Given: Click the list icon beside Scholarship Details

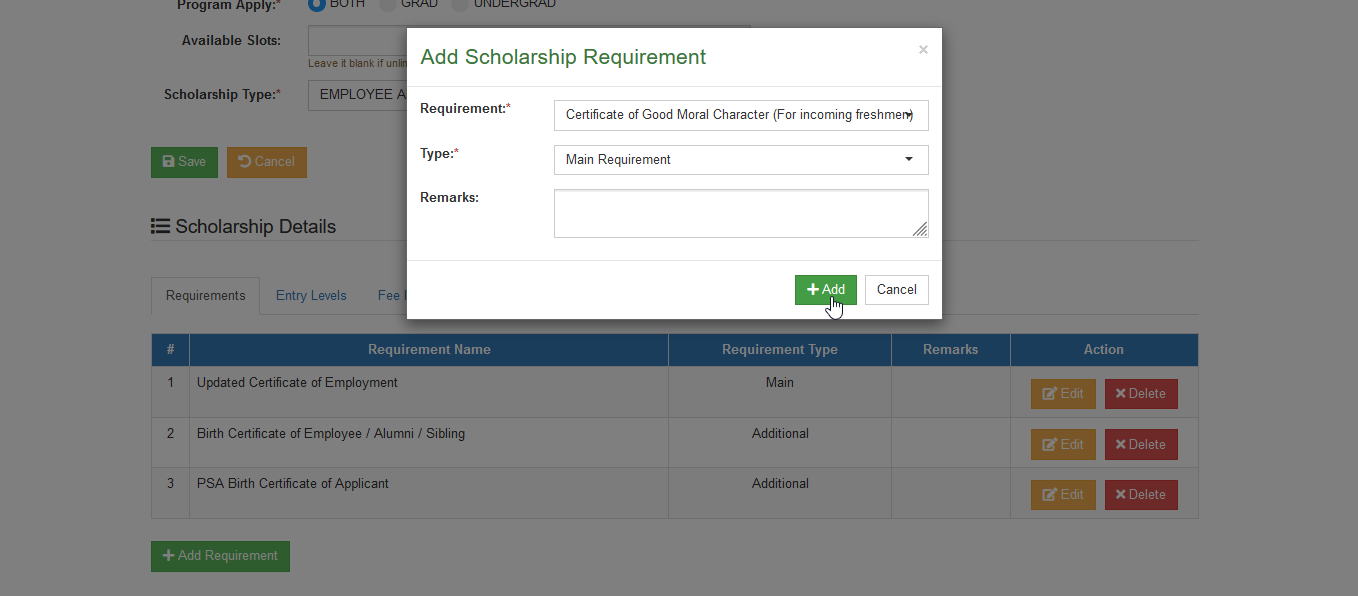Looking at the screenshot, I should [160, 227].
